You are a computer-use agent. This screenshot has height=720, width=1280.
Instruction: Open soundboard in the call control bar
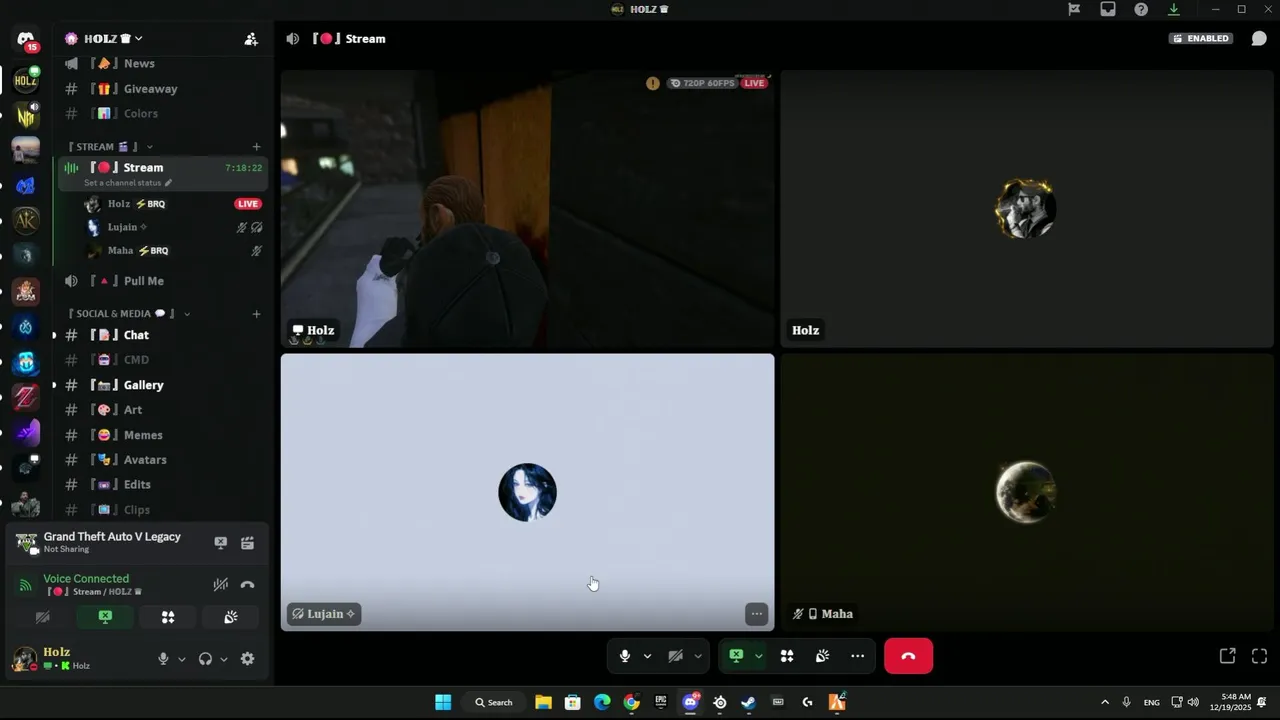point(822,656)
